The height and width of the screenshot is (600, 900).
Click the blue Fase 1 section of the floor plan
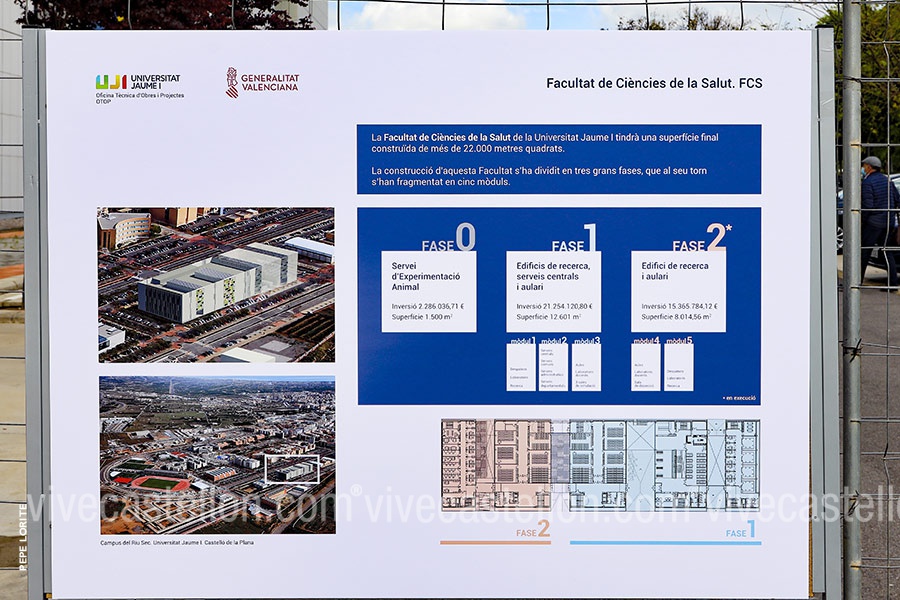(x=665, y=465)
